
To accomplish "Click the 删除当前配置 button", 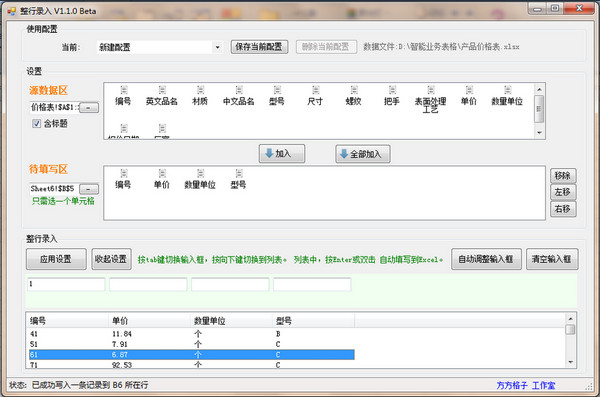I will (326, 47).
